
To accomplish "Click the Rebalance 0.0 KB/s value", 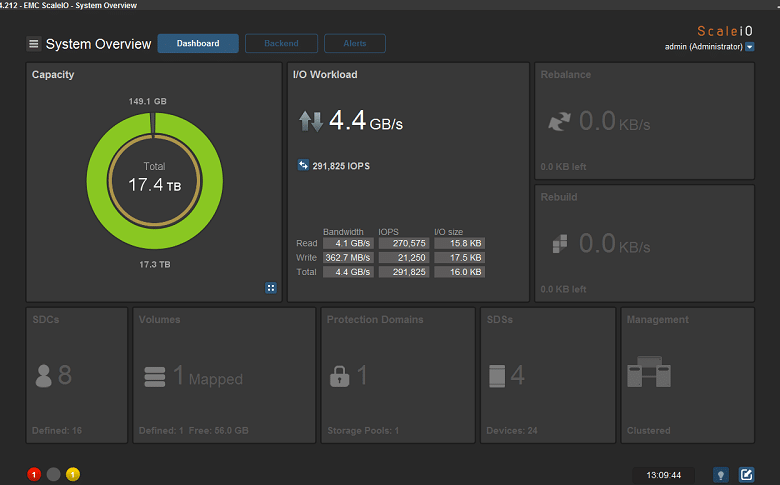I will [614, 121].
